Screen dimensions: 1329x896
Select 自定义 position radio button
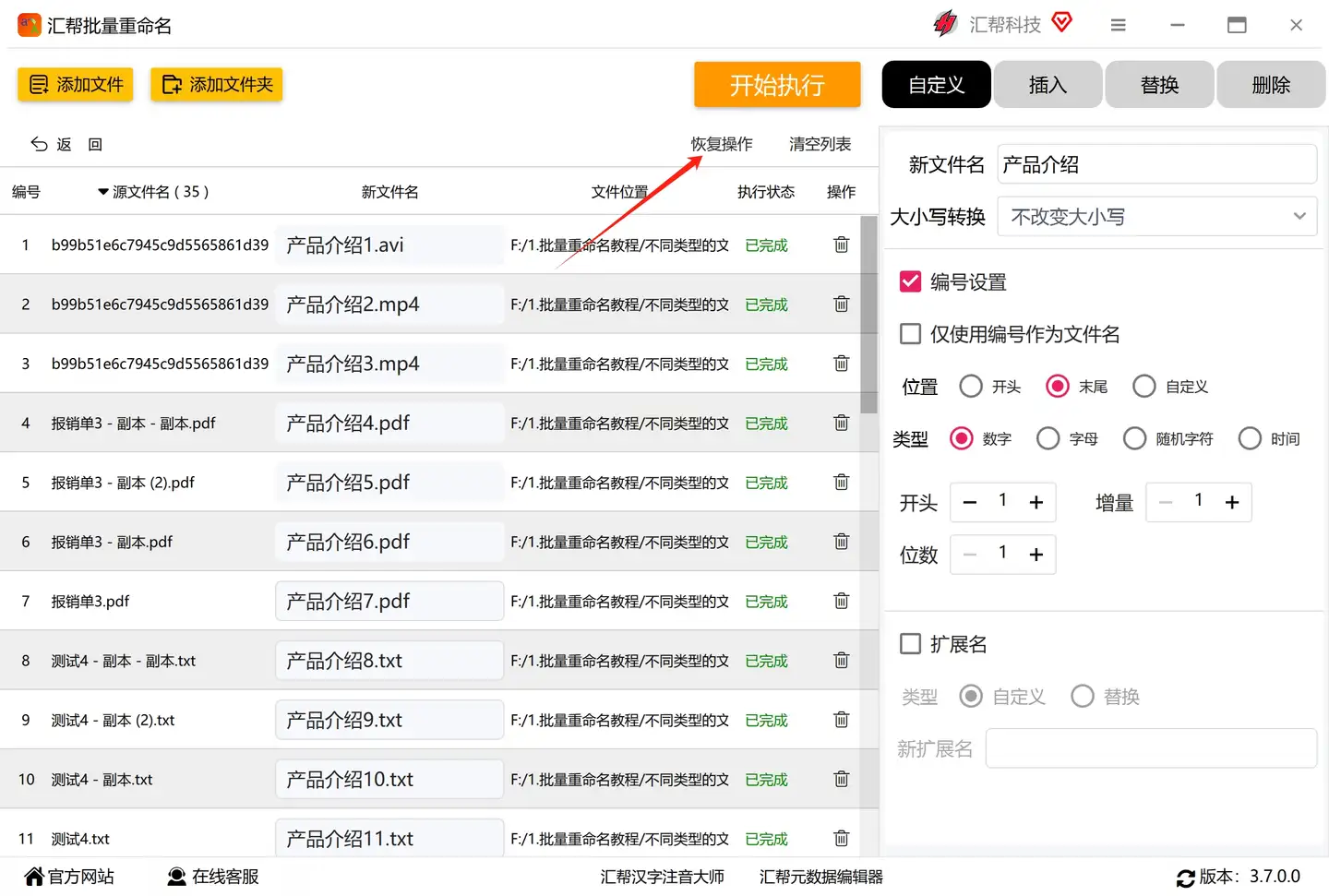(1144, 386)
